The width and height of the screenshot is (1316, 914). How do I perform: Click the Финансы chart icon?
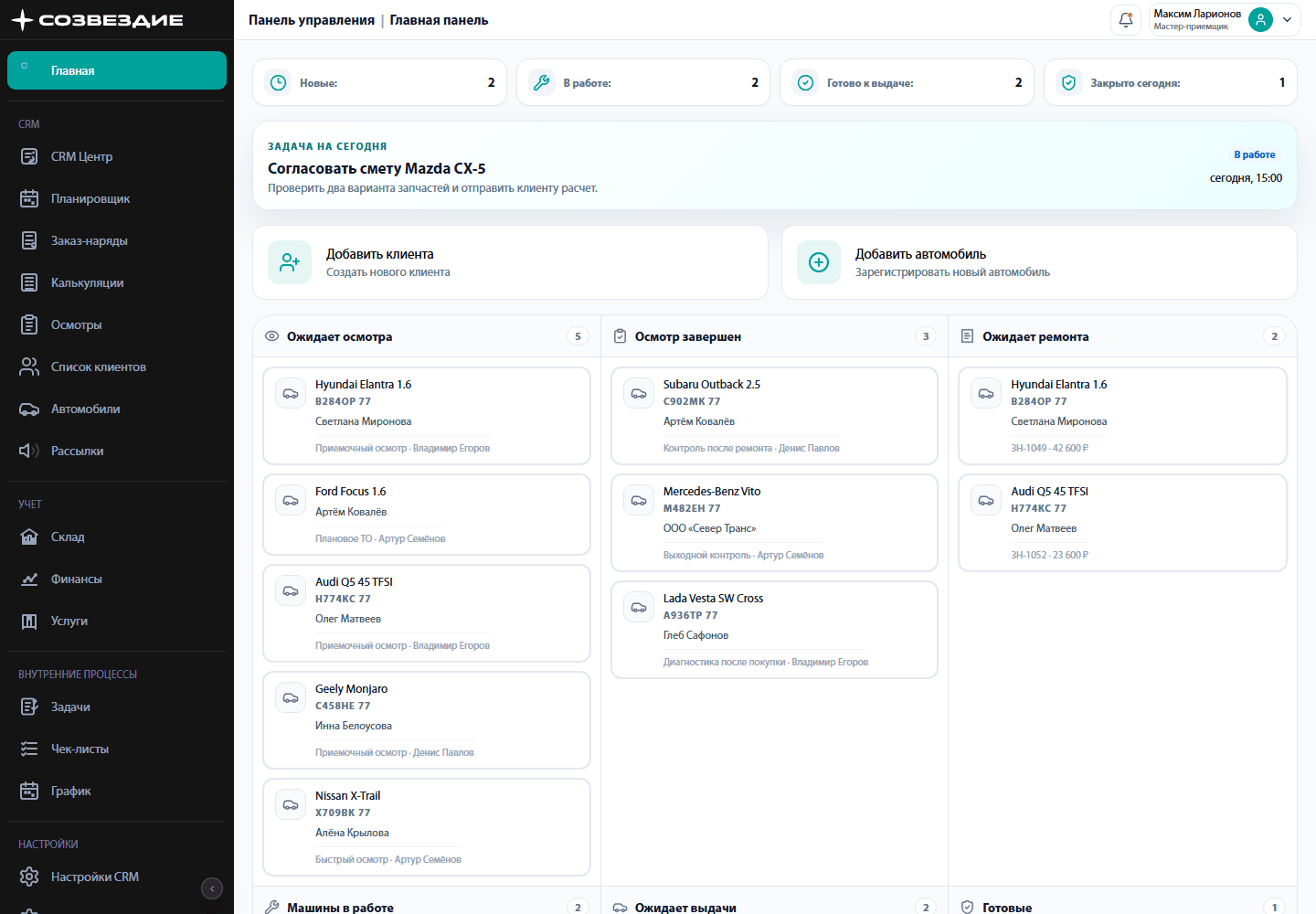(29, 579)
